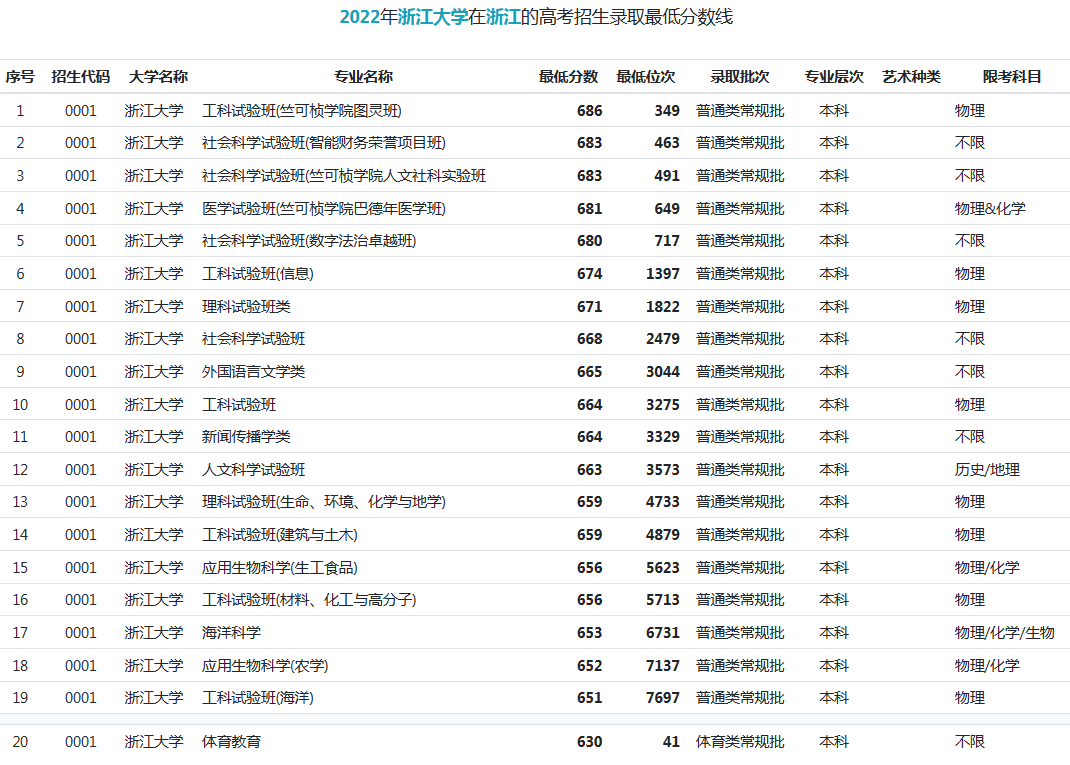This screenshot has width=1070, height=765.
Task: Click the subject requirement 历史/地理
Action: pyautogui.click(x=987, y=470)
